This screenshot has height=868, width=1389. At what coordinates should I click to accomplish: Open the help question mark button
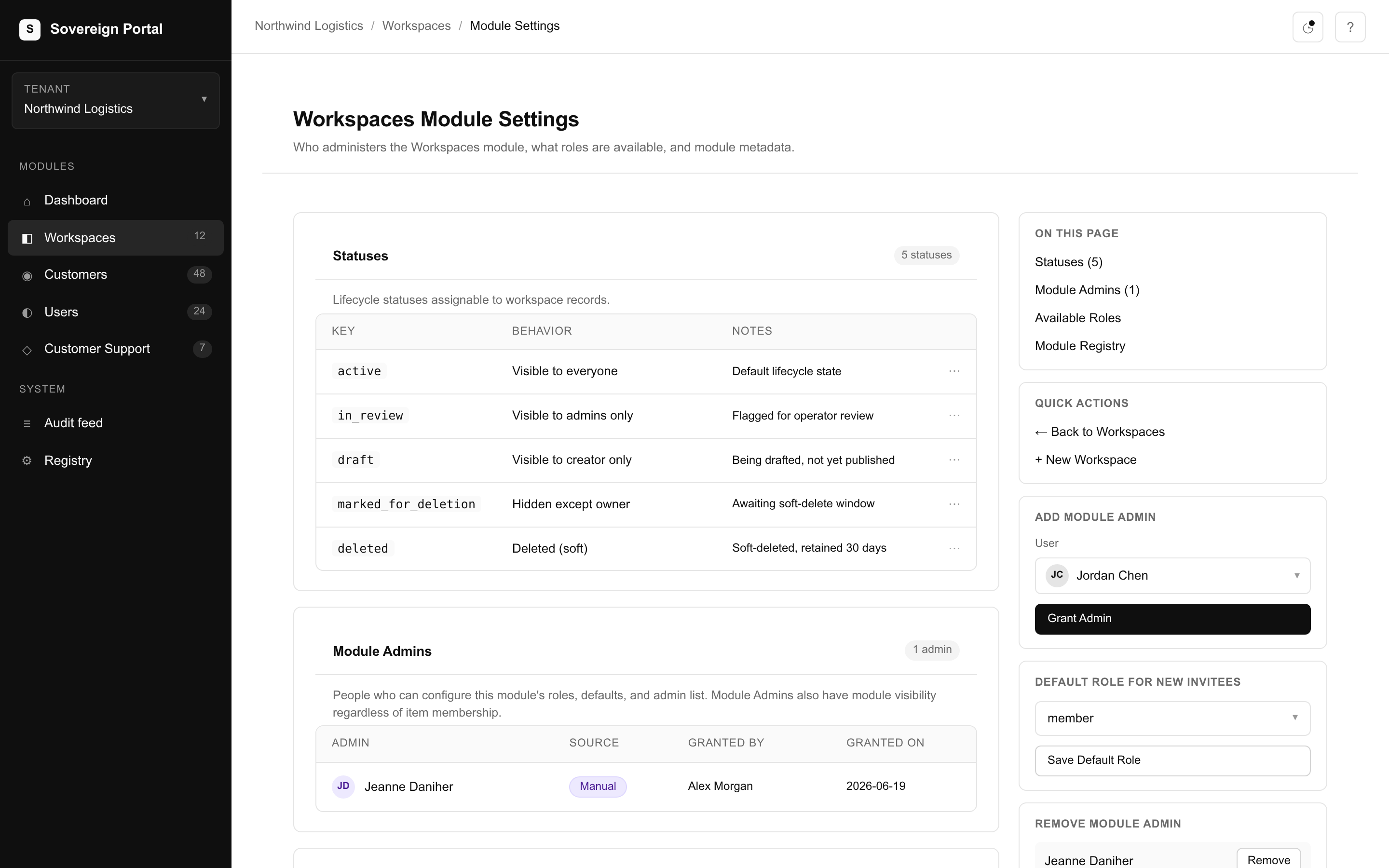(1350, 27)
